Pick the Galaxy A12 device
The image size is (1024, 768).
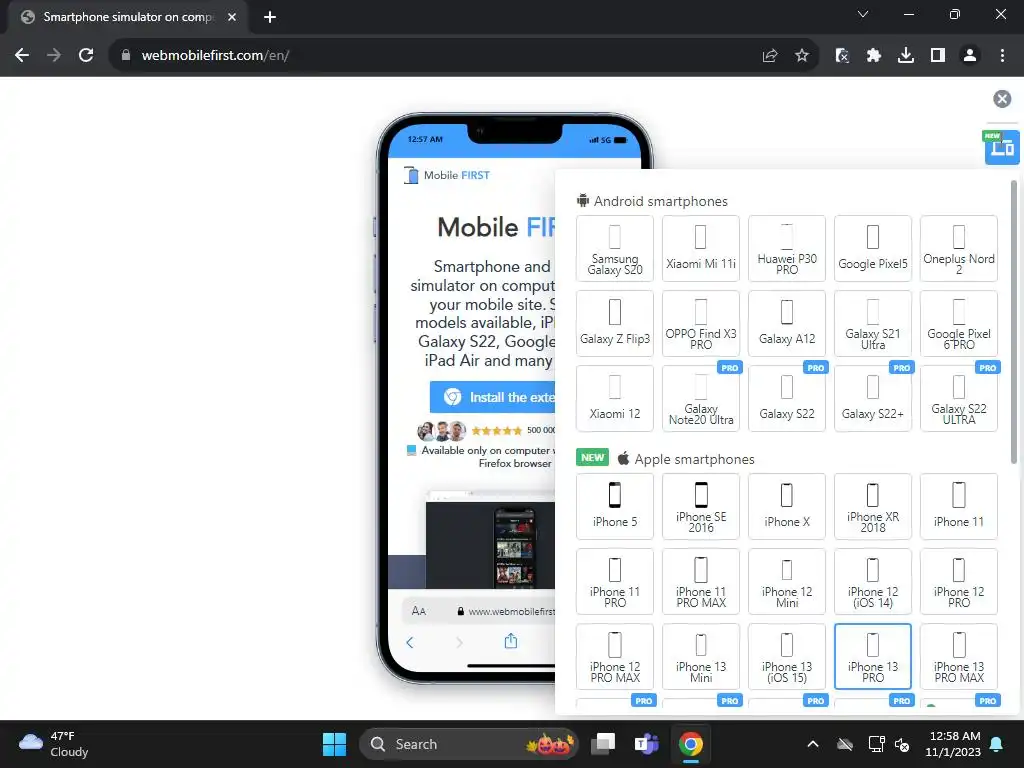point(787,324)
